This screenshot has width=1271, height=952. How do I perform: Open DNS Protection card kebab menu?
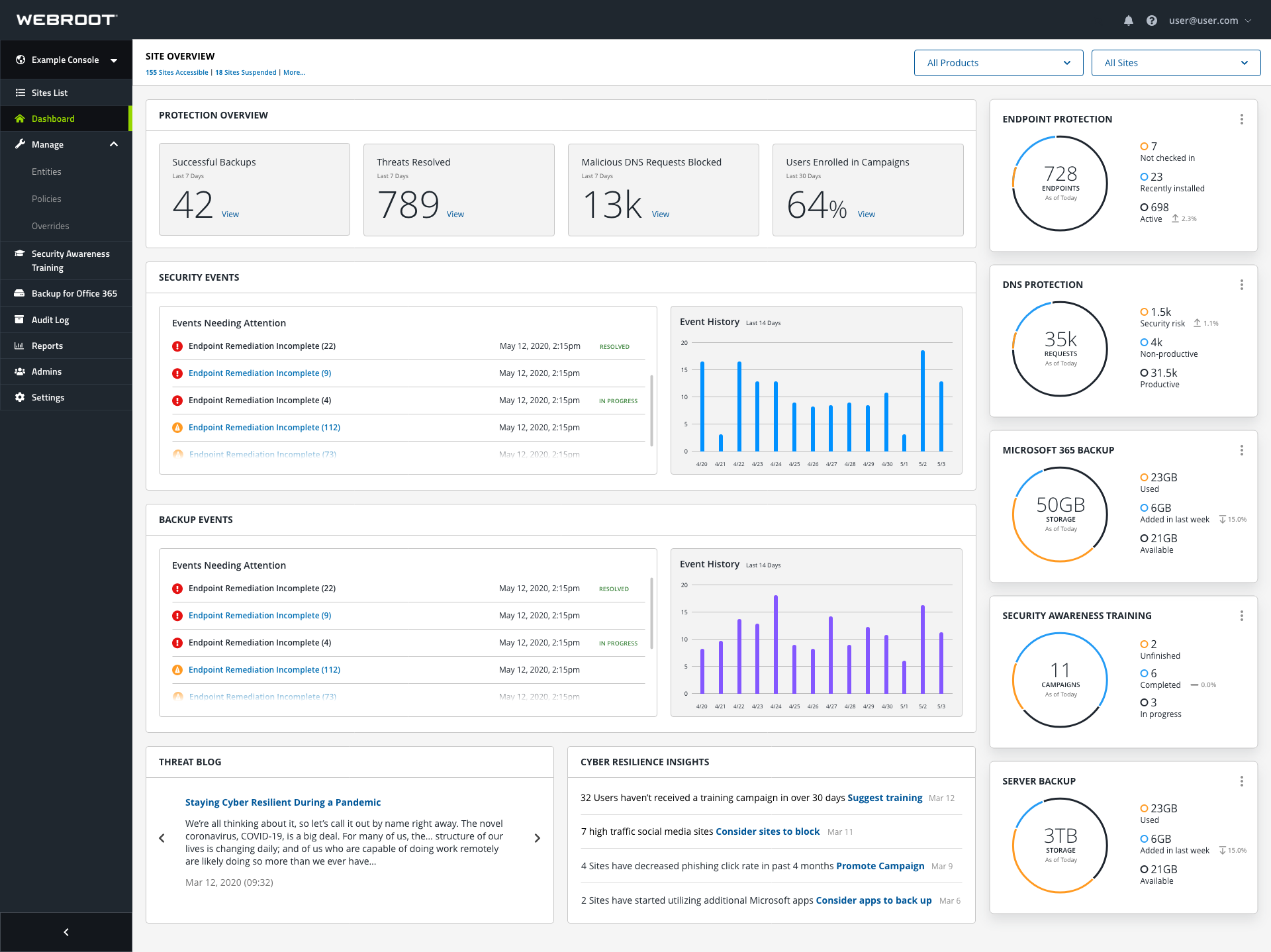tap(1241, 285)
